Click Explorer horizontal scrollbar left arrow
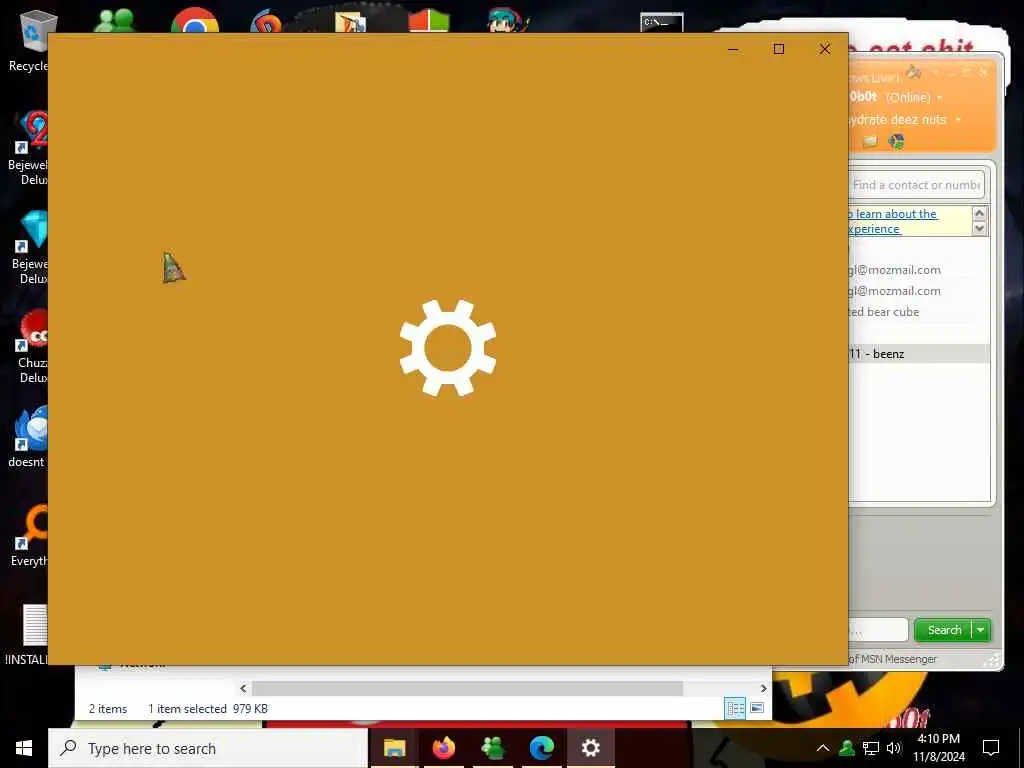The width and height of the screenshot is (1024, 768). point(243,688)
